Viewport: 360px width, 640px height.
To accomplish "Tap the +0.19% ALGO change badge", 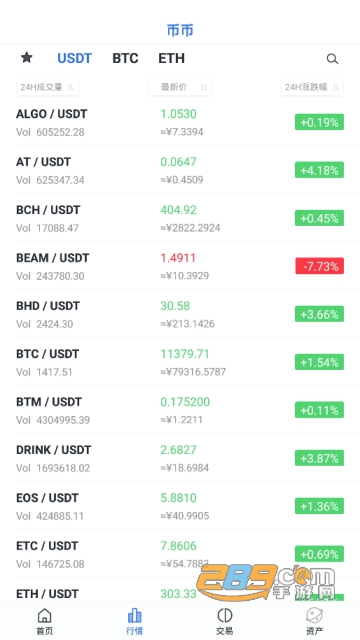I will click(x=319, y=122).
